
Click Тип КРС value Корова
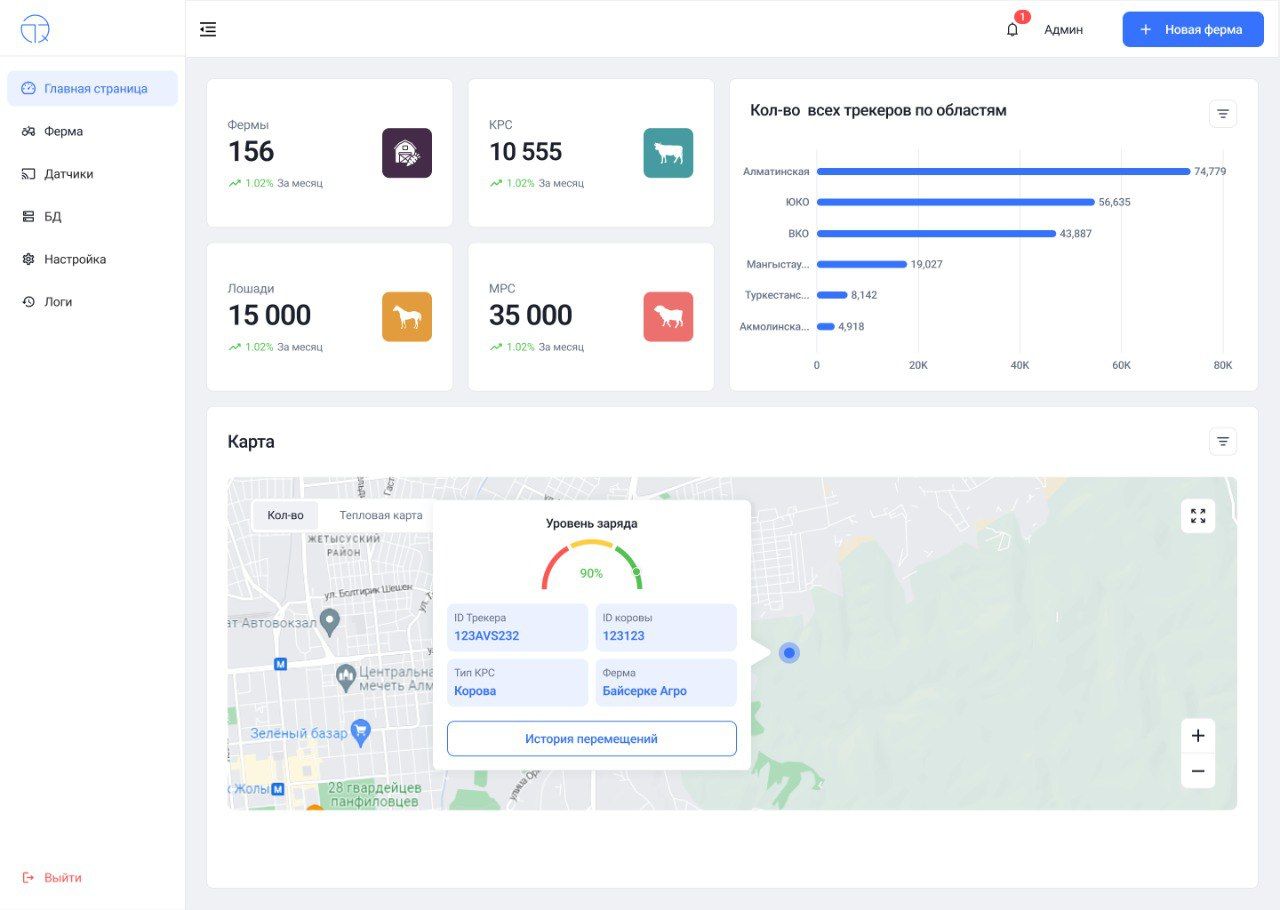(475, 691)
